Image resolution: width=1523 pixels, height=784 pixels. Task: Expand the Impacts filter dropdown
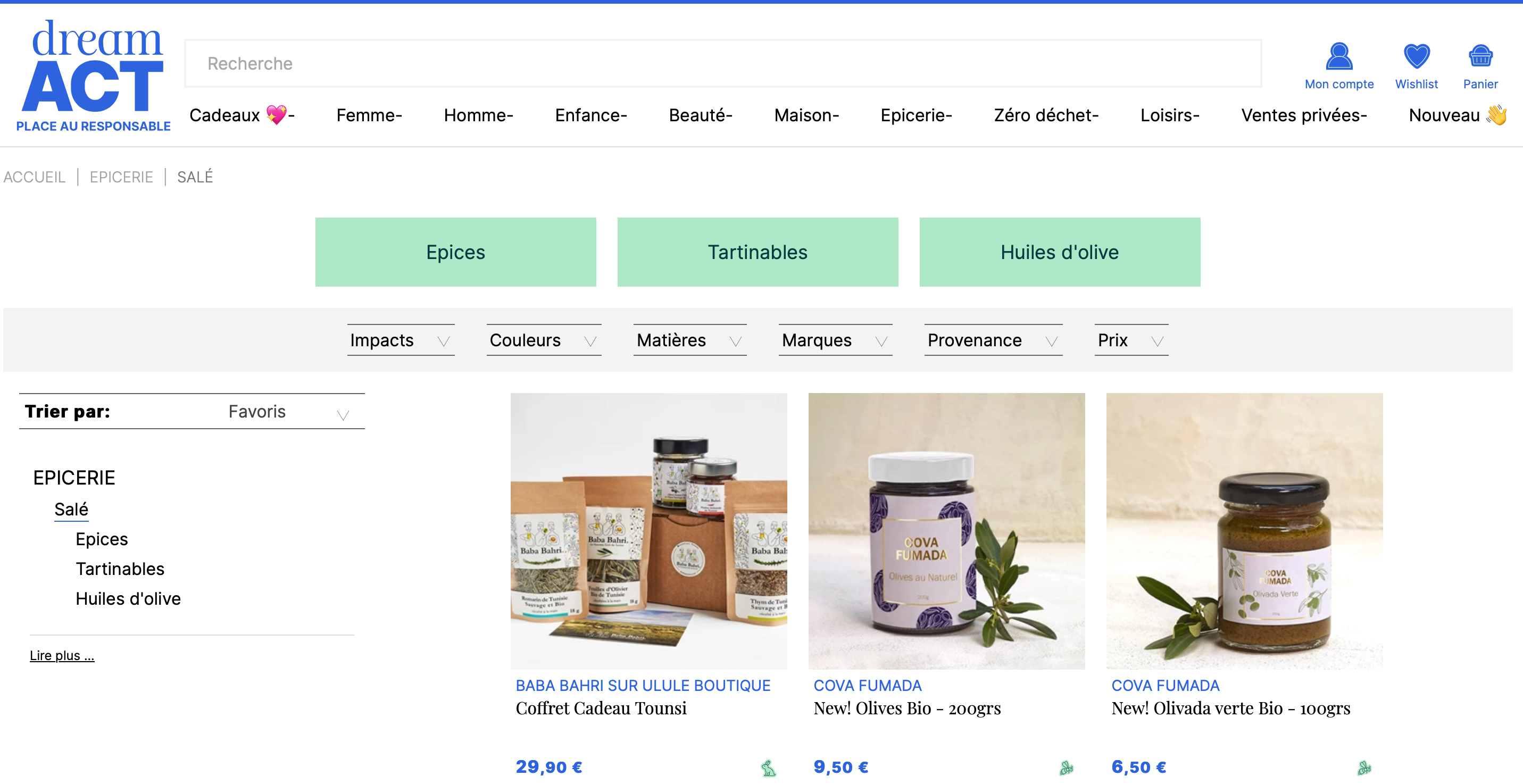click(401, 340)
